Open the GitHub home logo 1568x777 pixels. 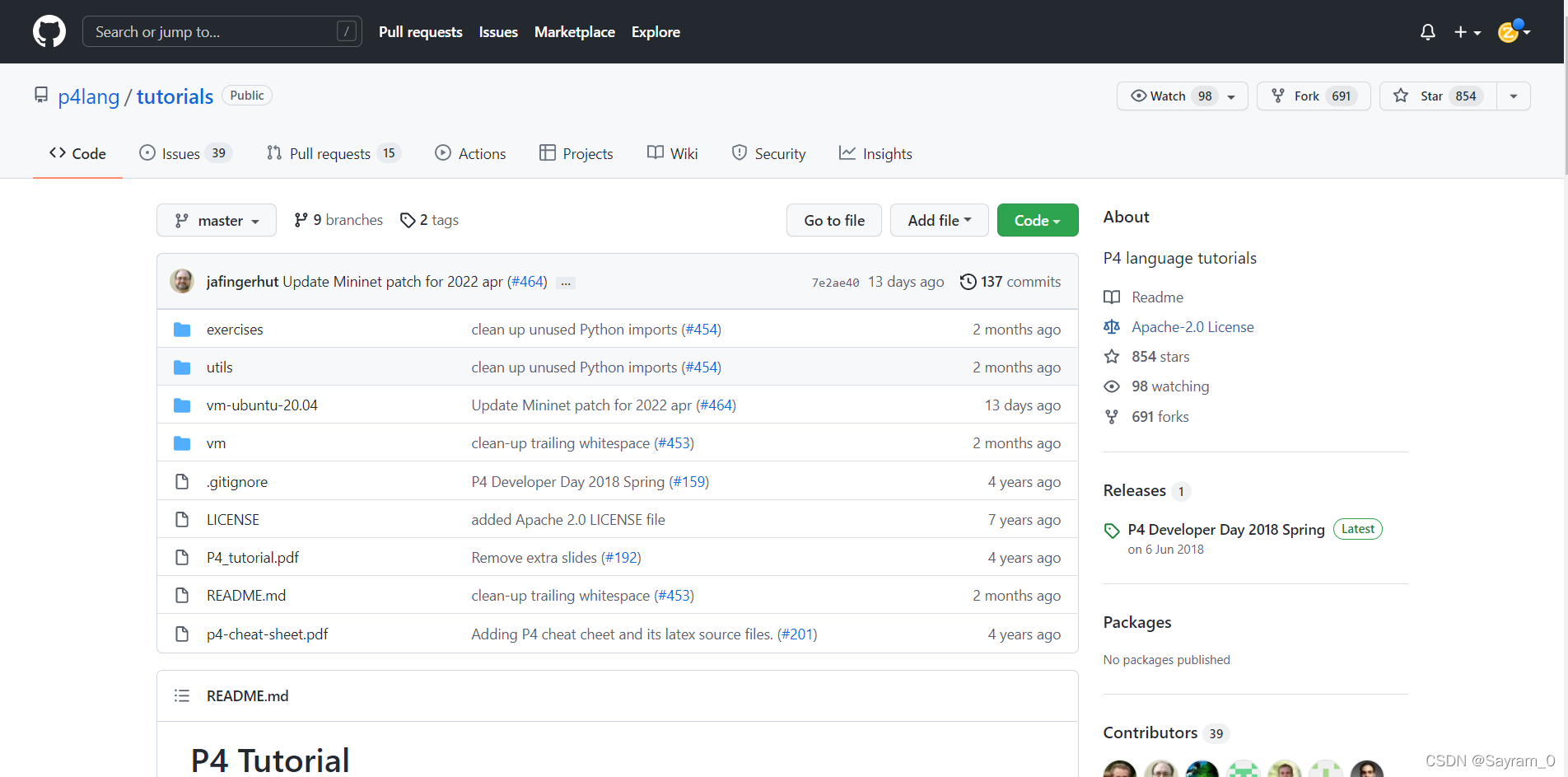click(x=49, y=31)
